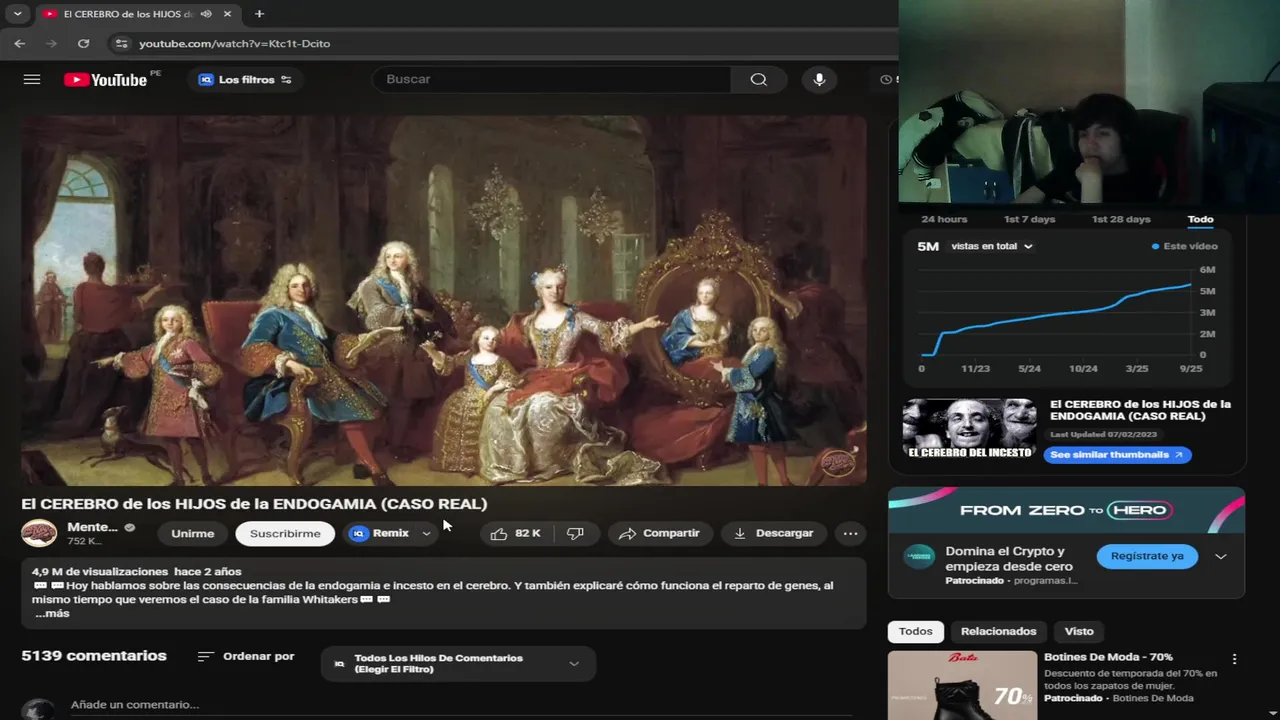Close the YouTube video tab
Screen dimensions: 1280x720
[x=228, y=14]
